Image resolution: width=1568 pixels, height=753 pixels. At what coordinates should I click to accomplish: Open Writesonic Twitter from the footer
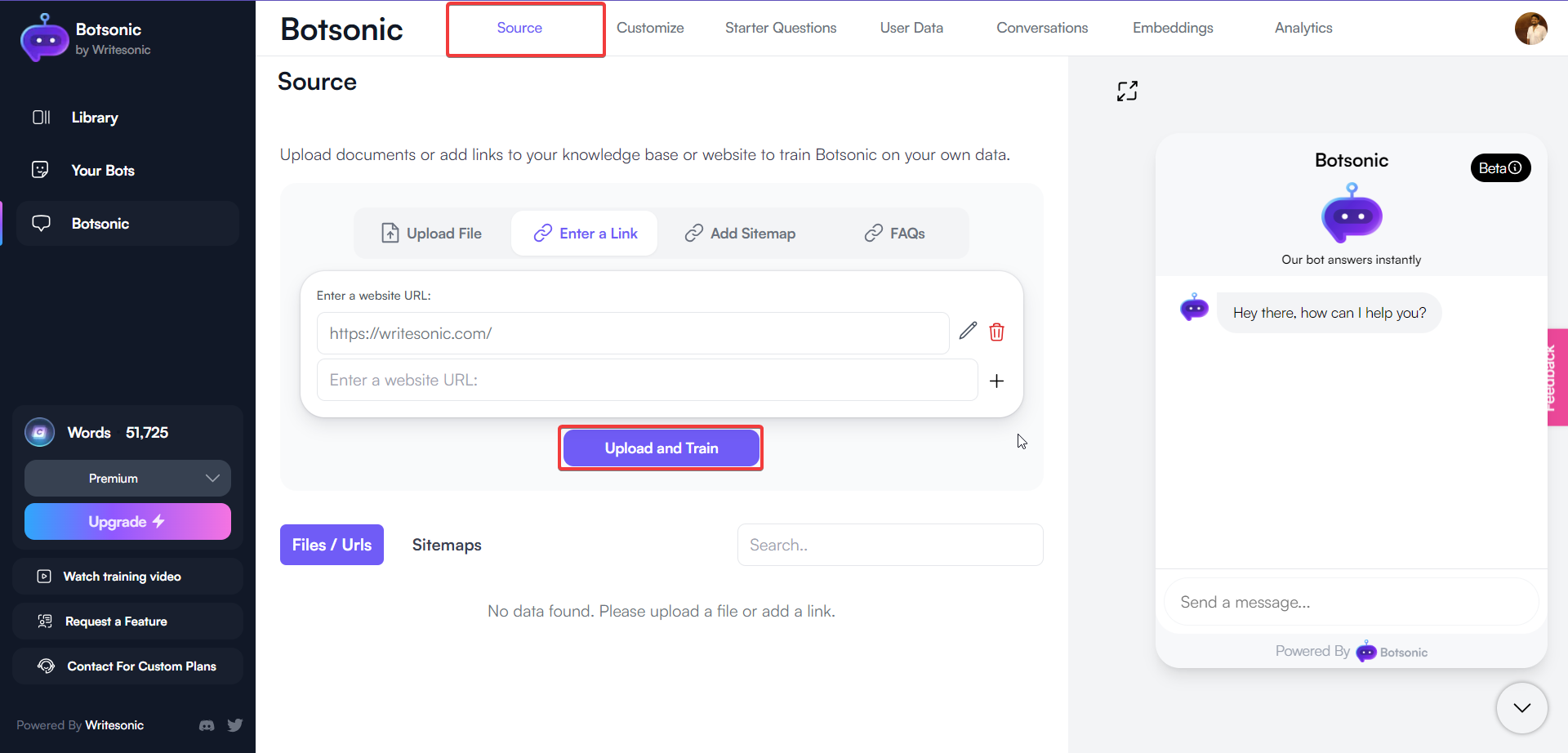tap(235, 725)
